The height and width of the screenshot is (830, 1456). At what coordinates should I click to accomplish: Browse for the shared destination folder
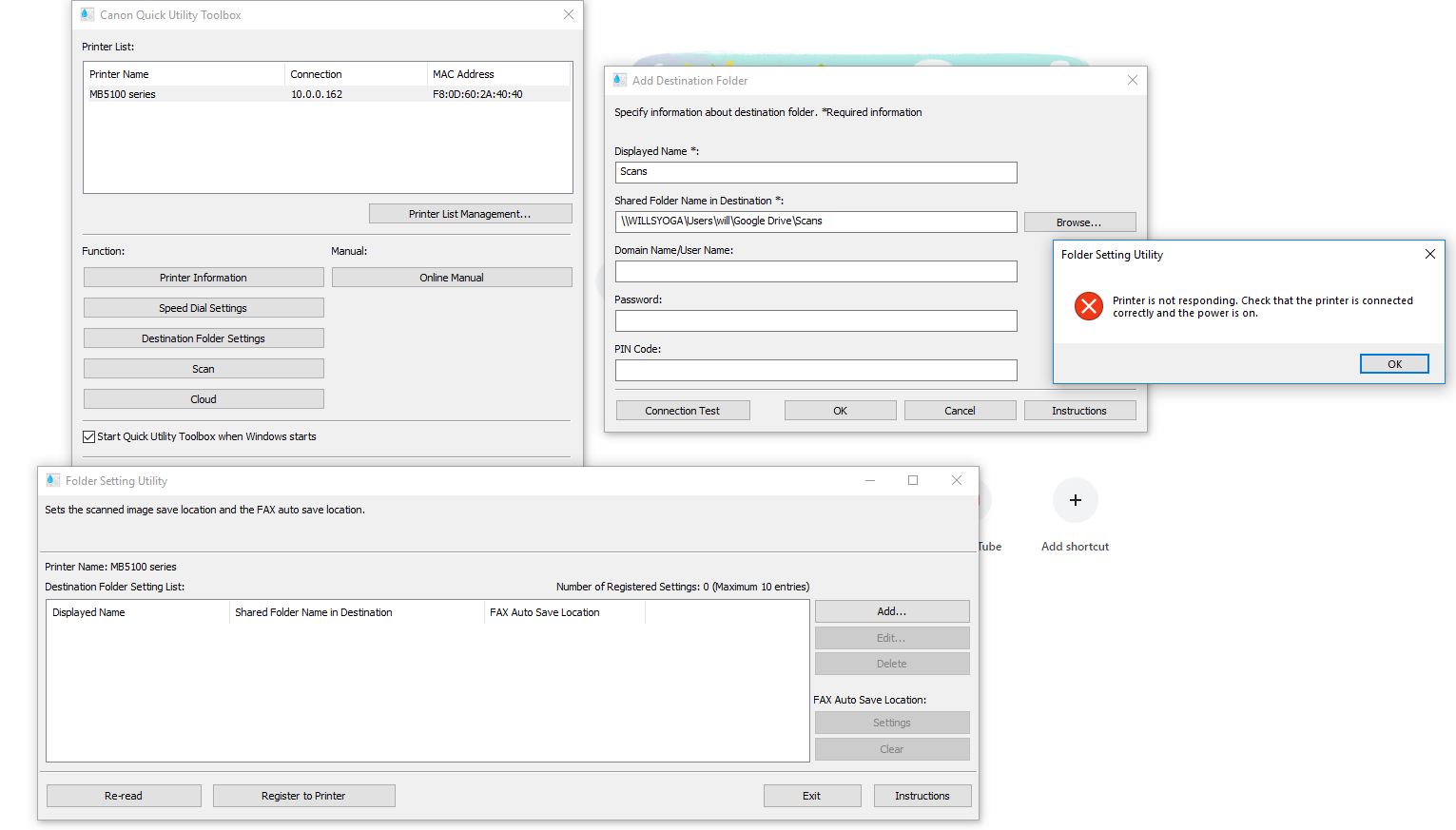(1079, 222)
